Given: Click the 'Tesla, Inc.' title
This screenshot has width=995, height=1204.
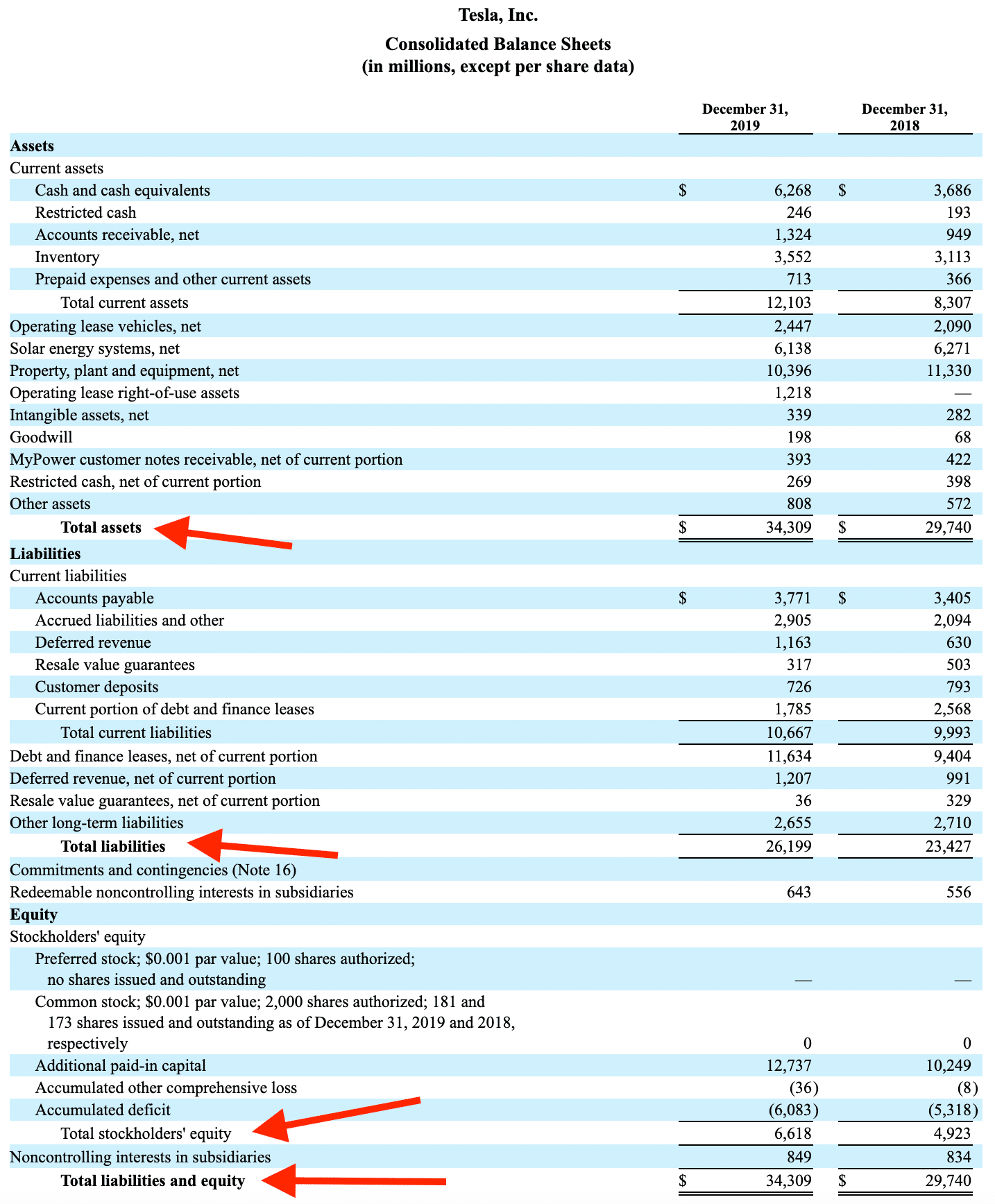Looking at the screenshot, I should pos(498,15).
